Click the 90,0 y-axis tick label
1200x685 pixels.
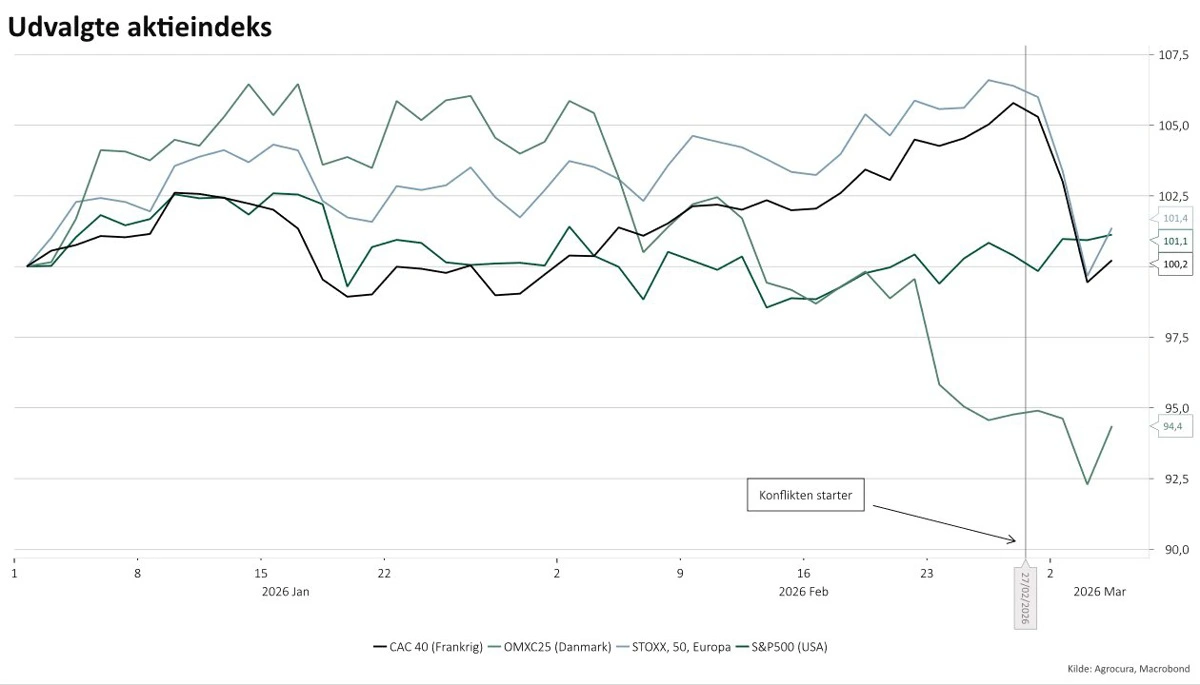[x=1174, y=550]
